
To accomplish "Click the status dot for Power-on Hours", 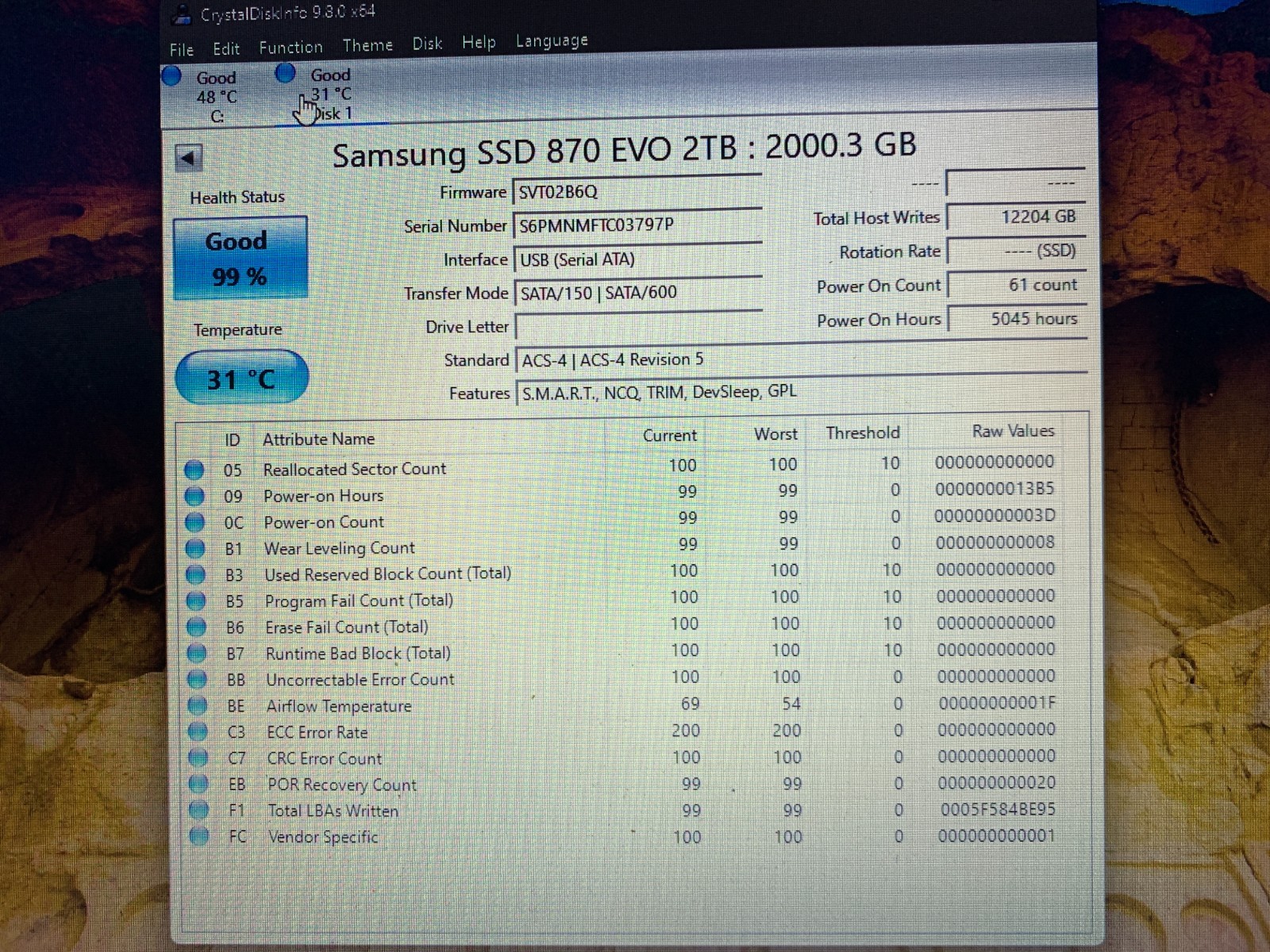I will [x=194, y=497].
